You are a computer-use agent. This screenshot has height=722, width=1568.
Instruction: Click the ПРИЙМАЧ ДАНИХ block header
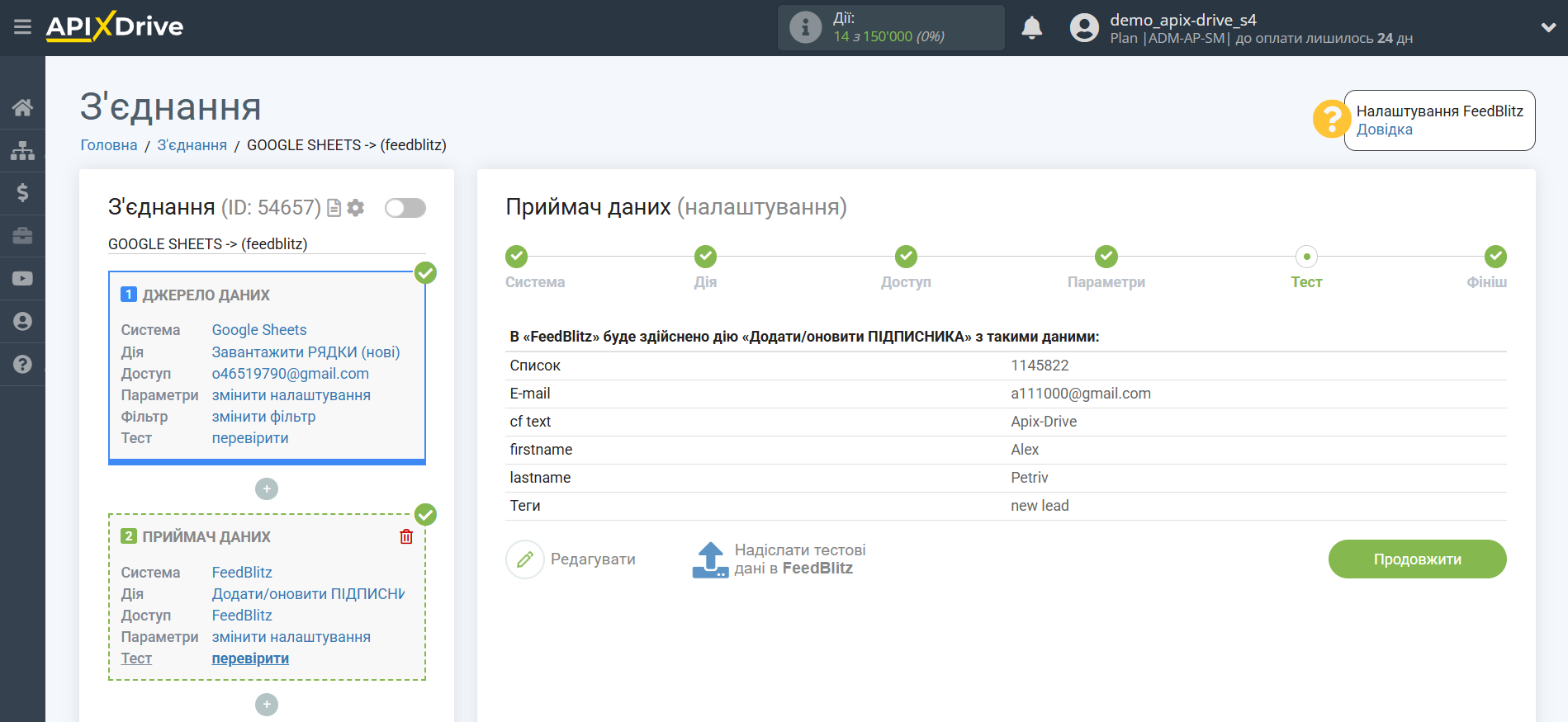pos(206,537)
